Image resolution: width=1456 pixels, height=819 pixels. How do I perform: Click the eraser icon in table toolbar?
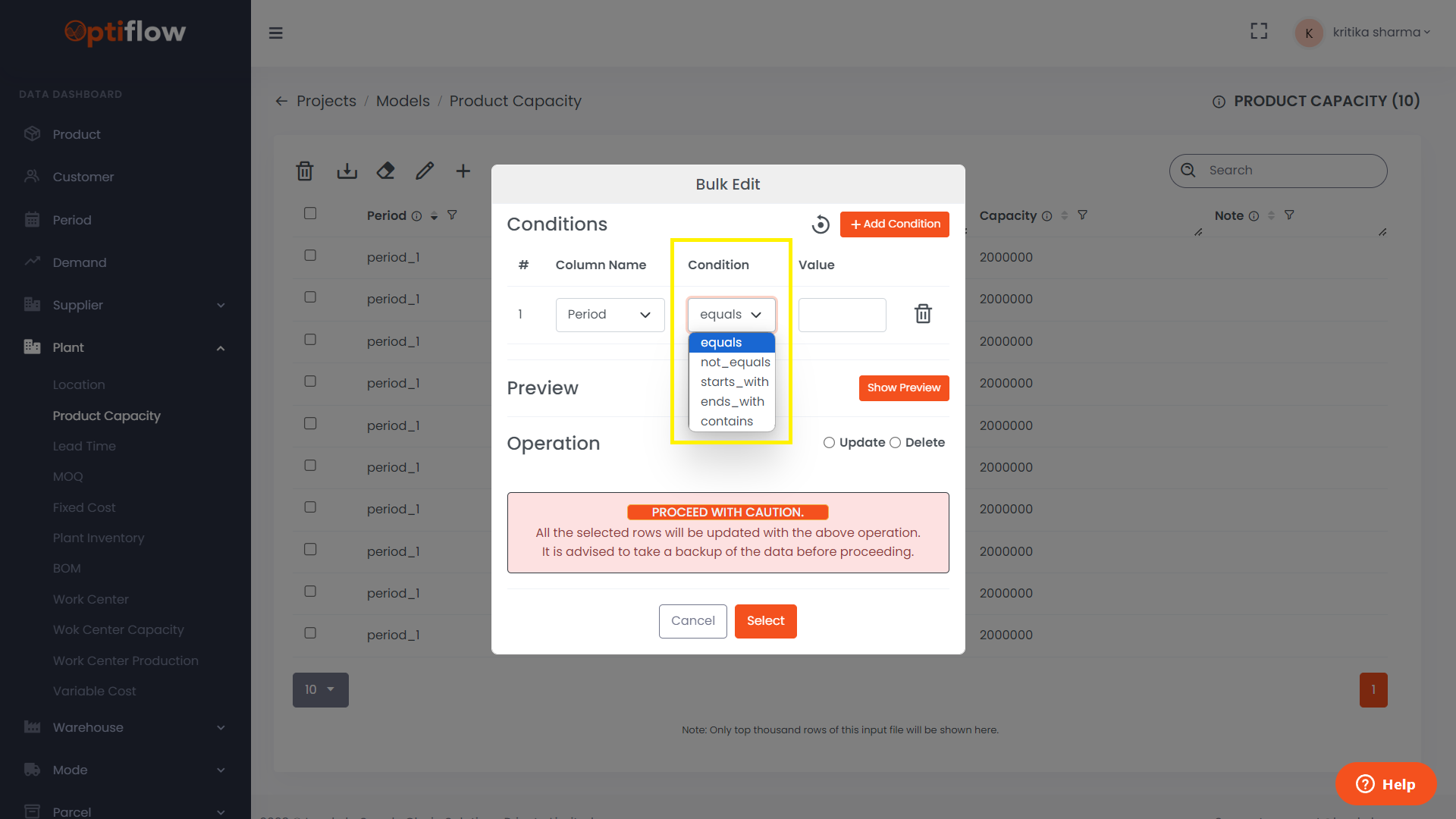(x=385, y=171)
